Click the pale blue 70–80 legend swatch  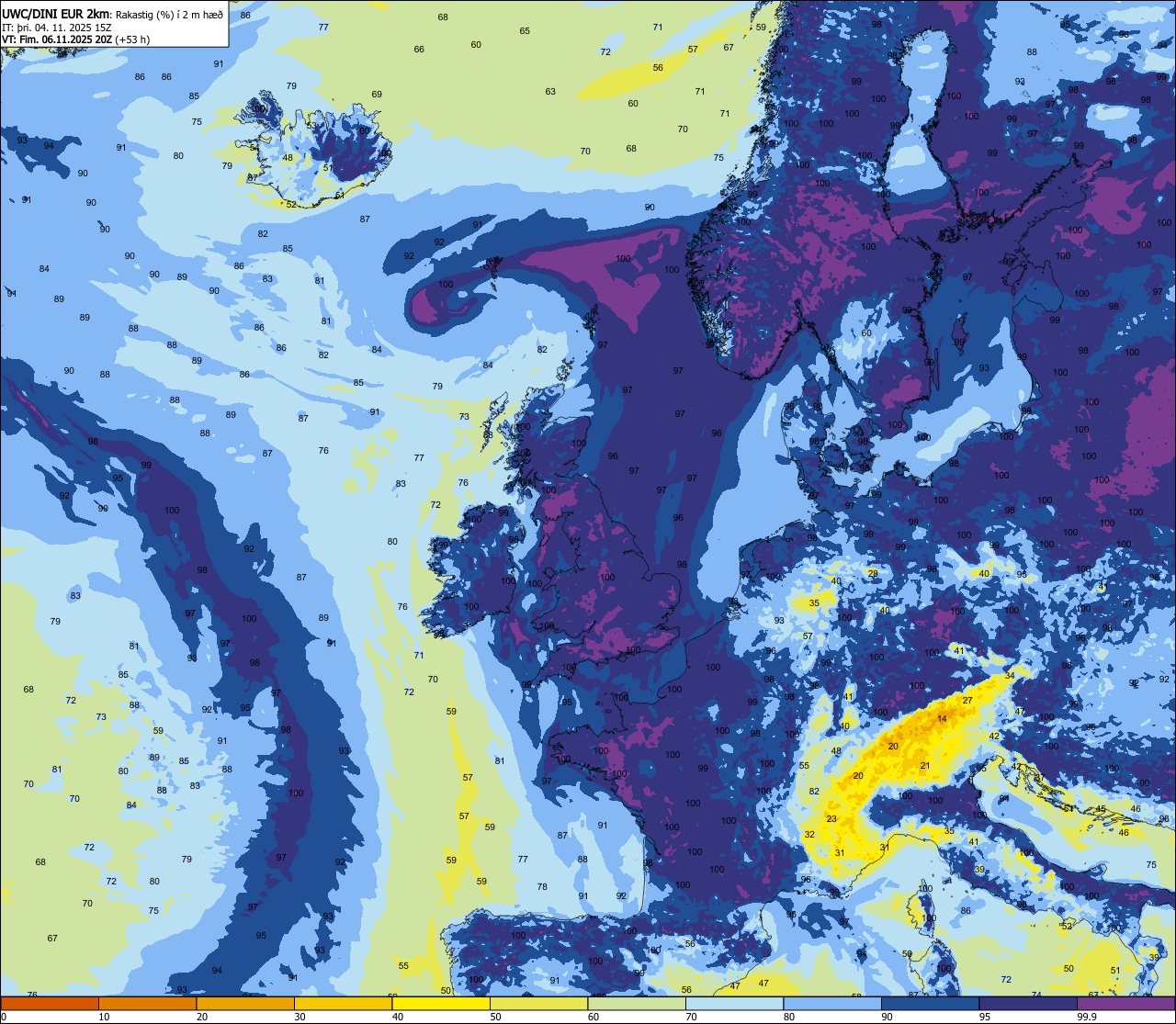[x=734, y=1004]
